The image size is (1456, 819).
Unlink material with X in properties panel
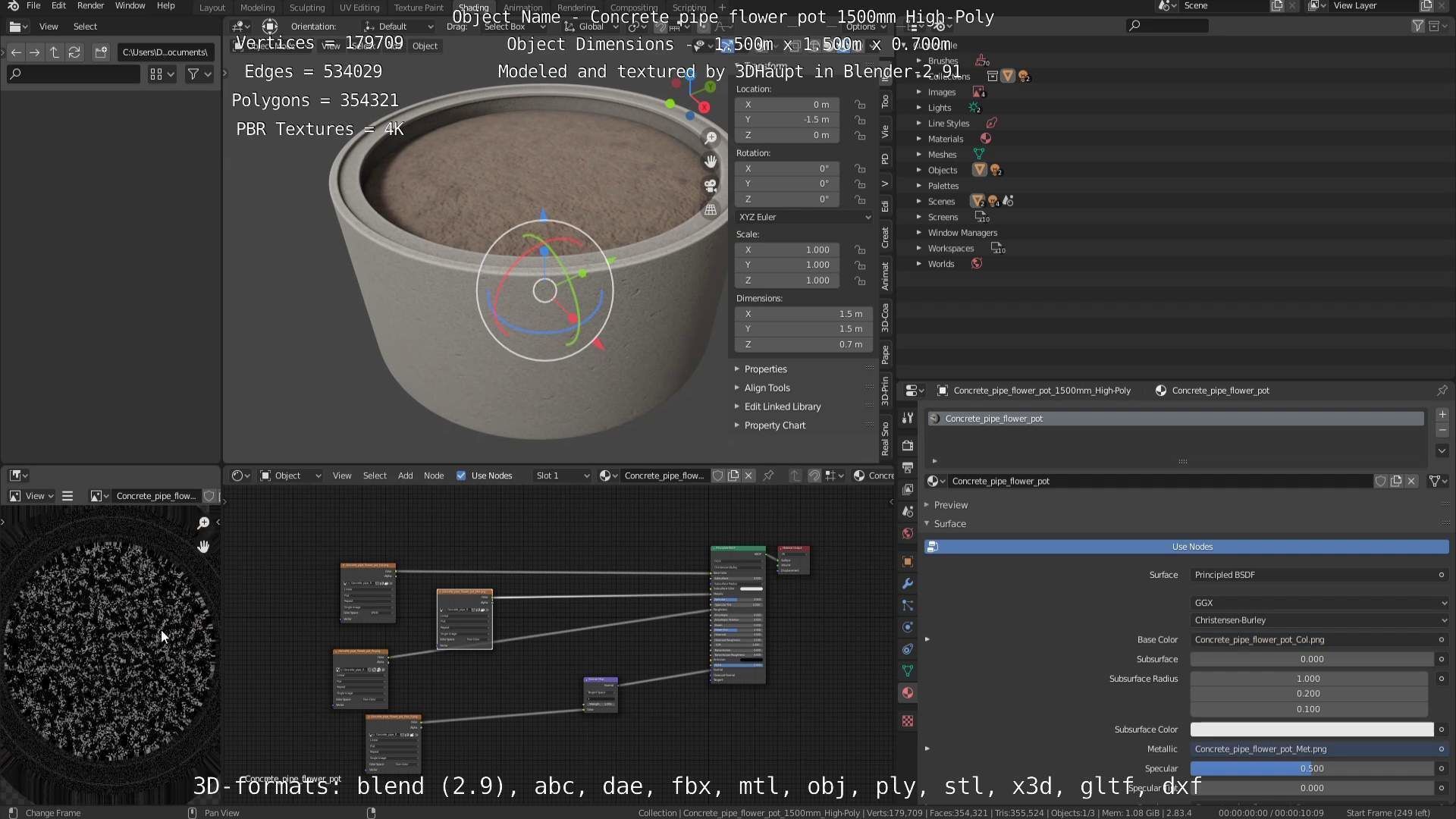pyautogui.click(x=1411, y=481)
